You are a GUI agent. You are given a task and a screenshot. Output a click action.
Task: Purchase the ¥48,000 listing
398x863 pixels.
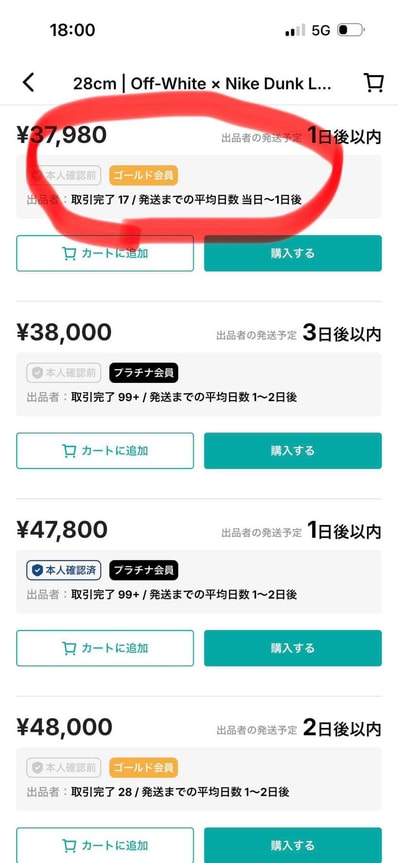click(x=292, y=845)
